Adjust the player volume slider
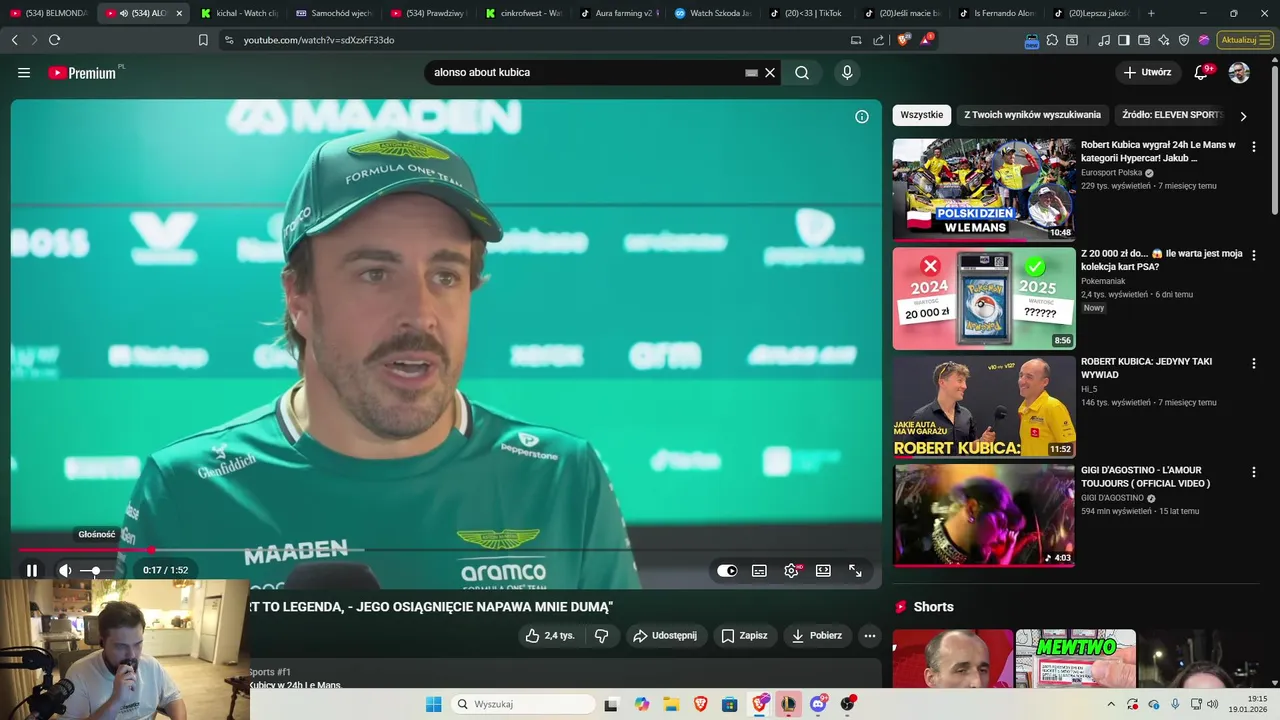The image size is (1280, 720). coord(96,571)
